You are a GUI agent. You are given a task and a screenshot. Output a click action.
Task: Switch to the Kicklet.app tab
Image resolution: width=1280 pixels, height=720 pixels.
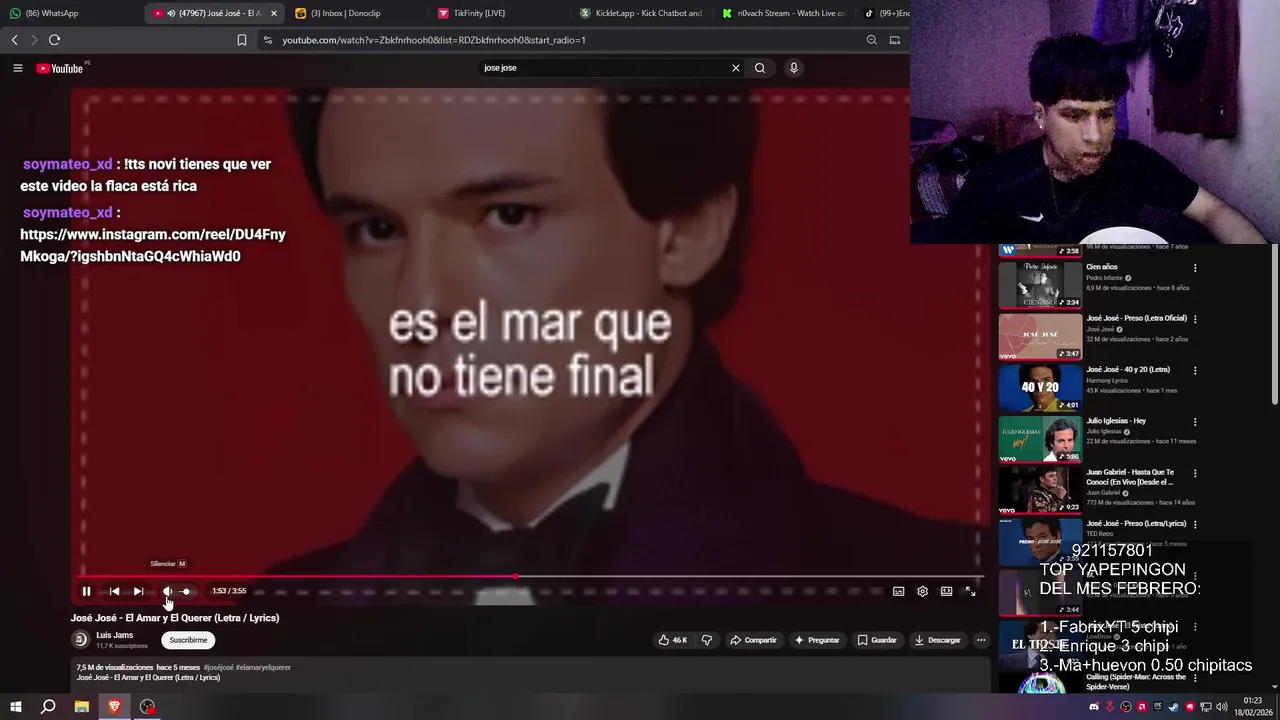point(640,13)
